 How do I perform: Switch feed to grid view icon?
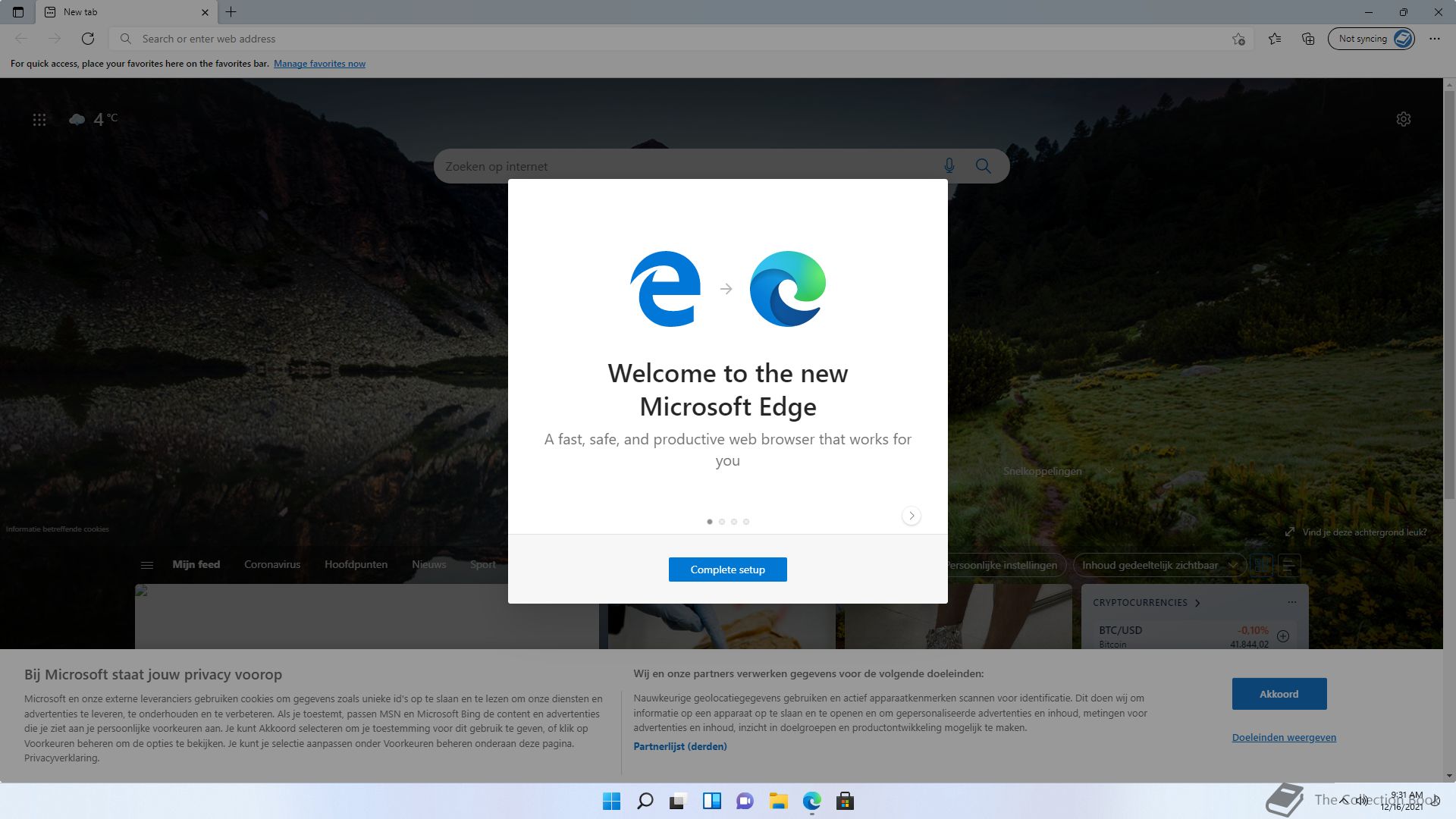(1262, 565)
